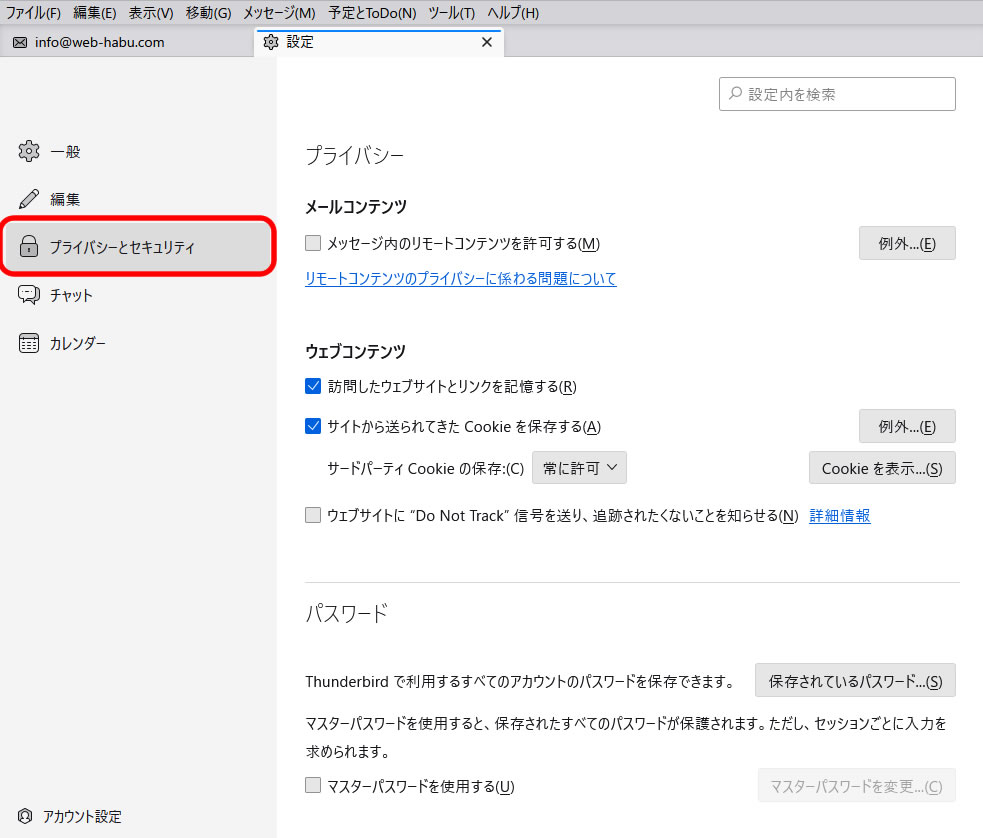Click the アカウント設定 icon at bottom left
The height and width of the screenshot is (838, 983).
(25, 816)
